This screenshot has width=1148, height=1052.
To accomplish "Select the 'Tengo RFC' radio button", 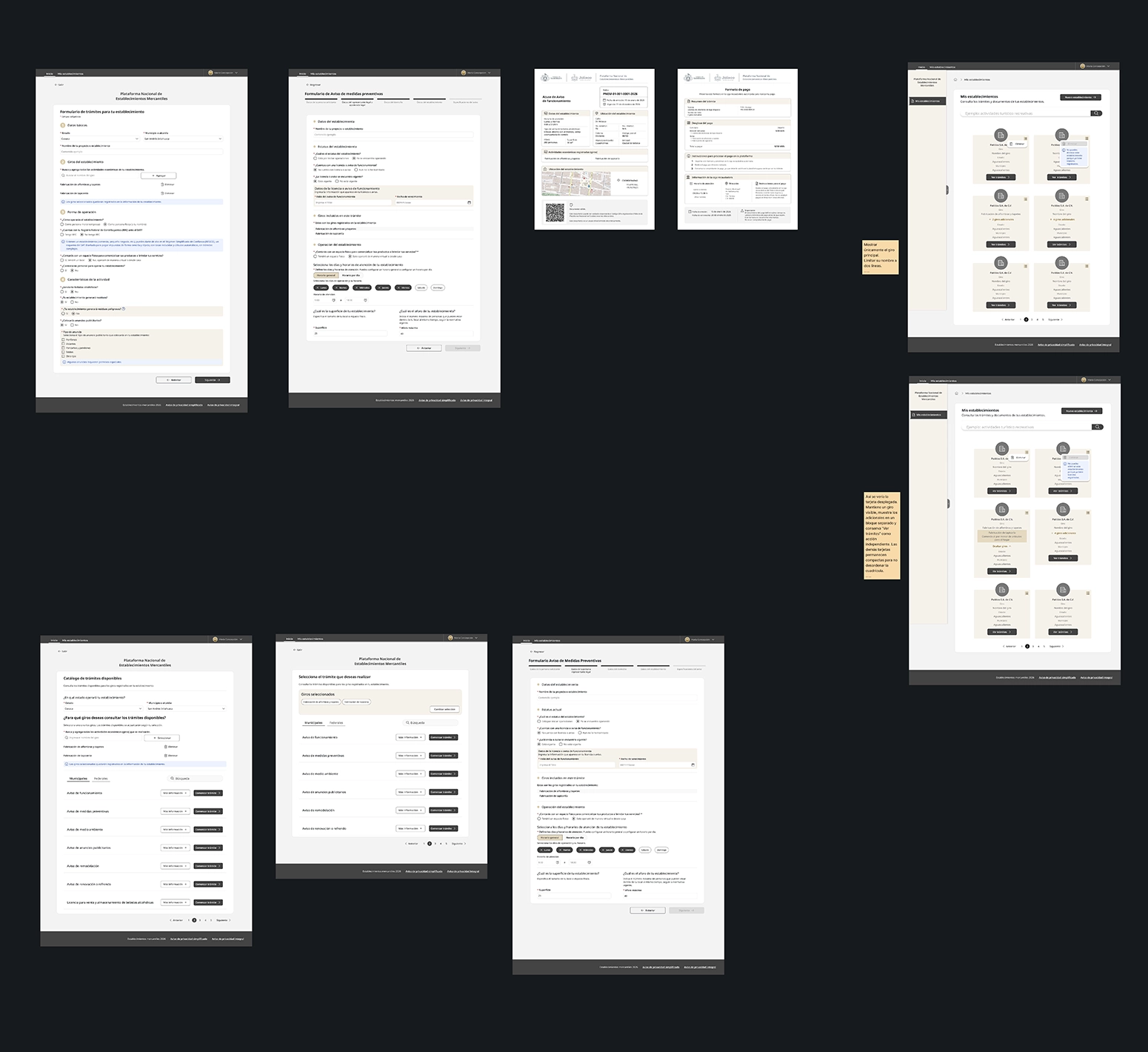I will pos(62,234).
